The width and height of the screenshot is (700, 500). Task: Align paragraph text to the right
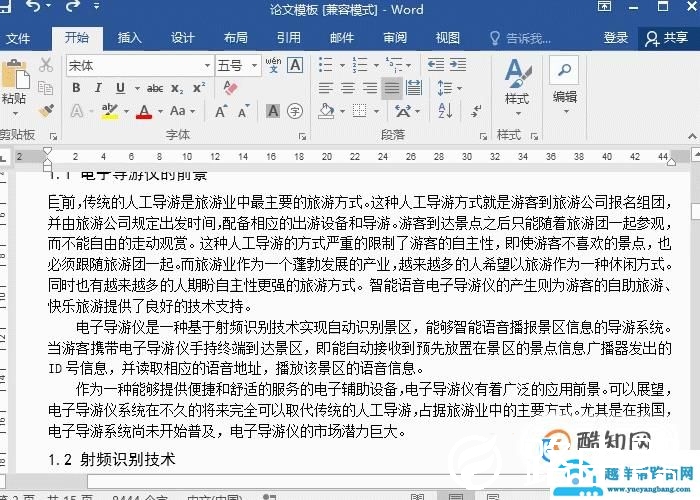370,88
